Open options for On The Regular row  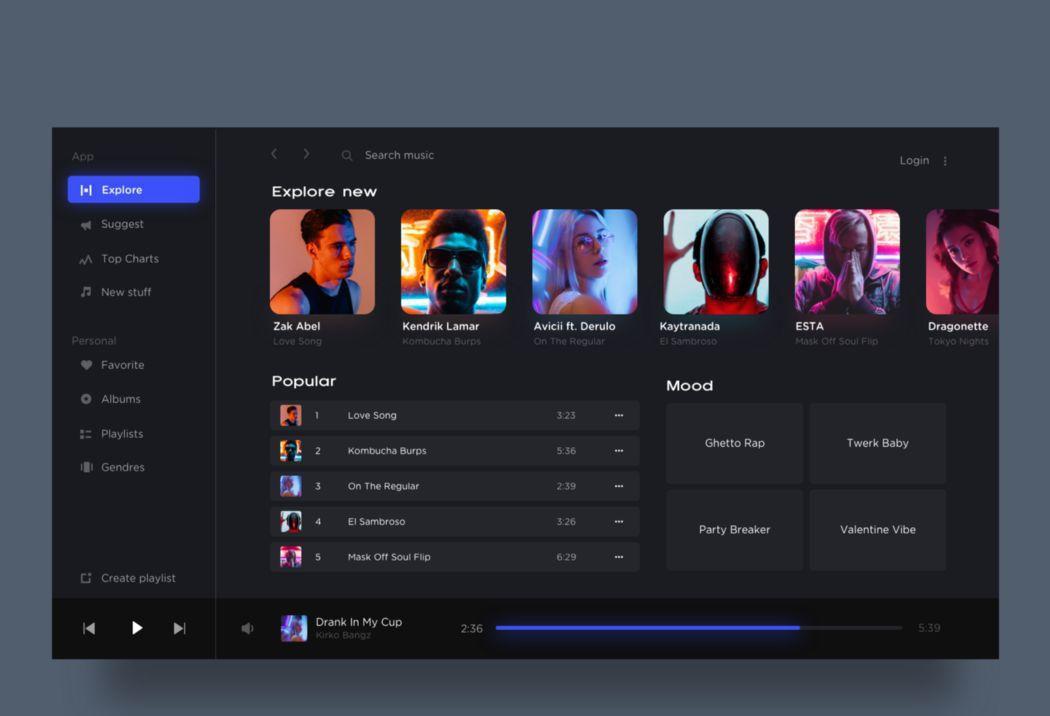pyautogui.click(x=619, y=486)
